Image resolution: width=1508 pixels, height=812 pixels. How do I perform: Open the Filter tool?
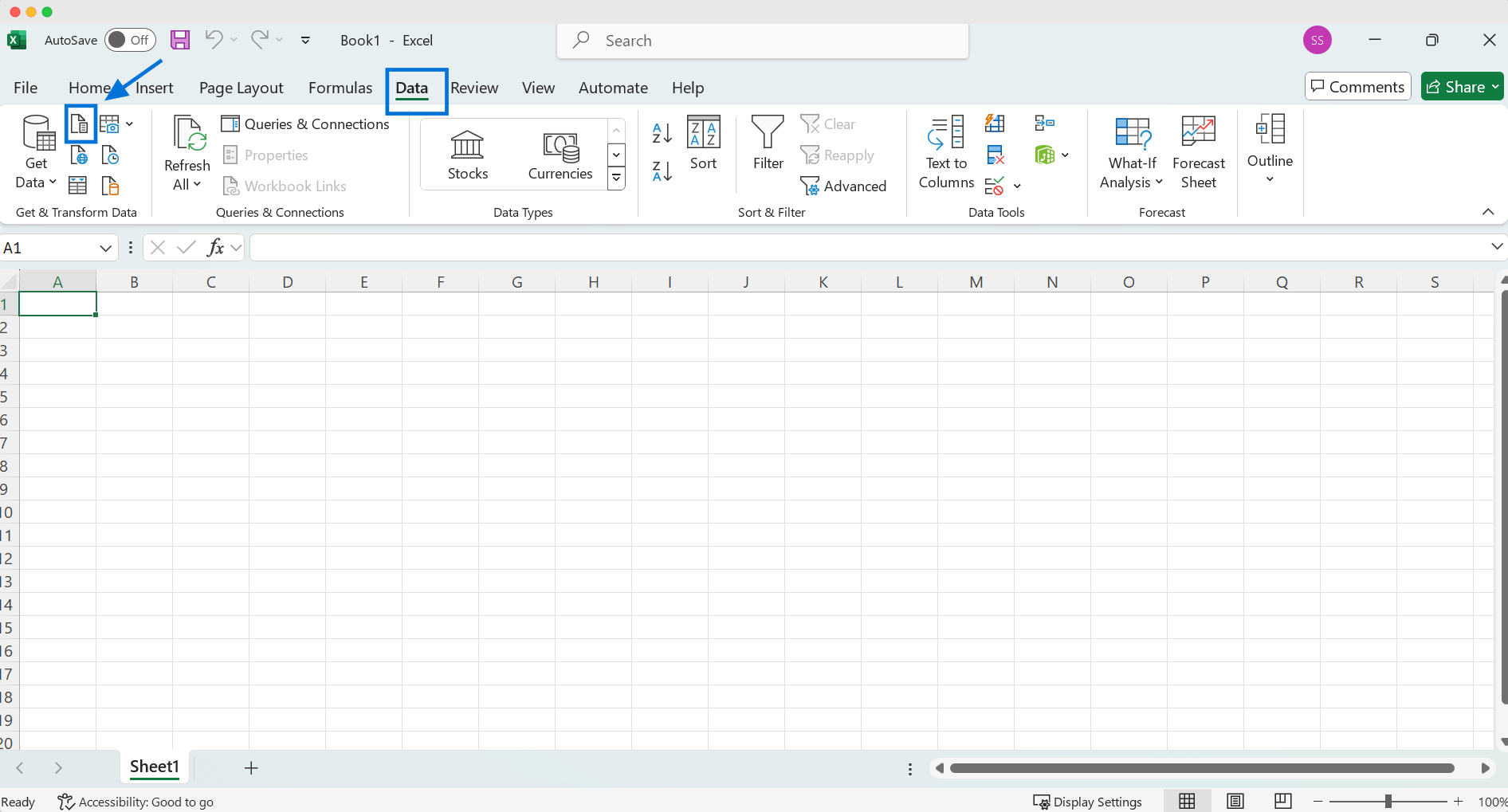coord(768,143)
